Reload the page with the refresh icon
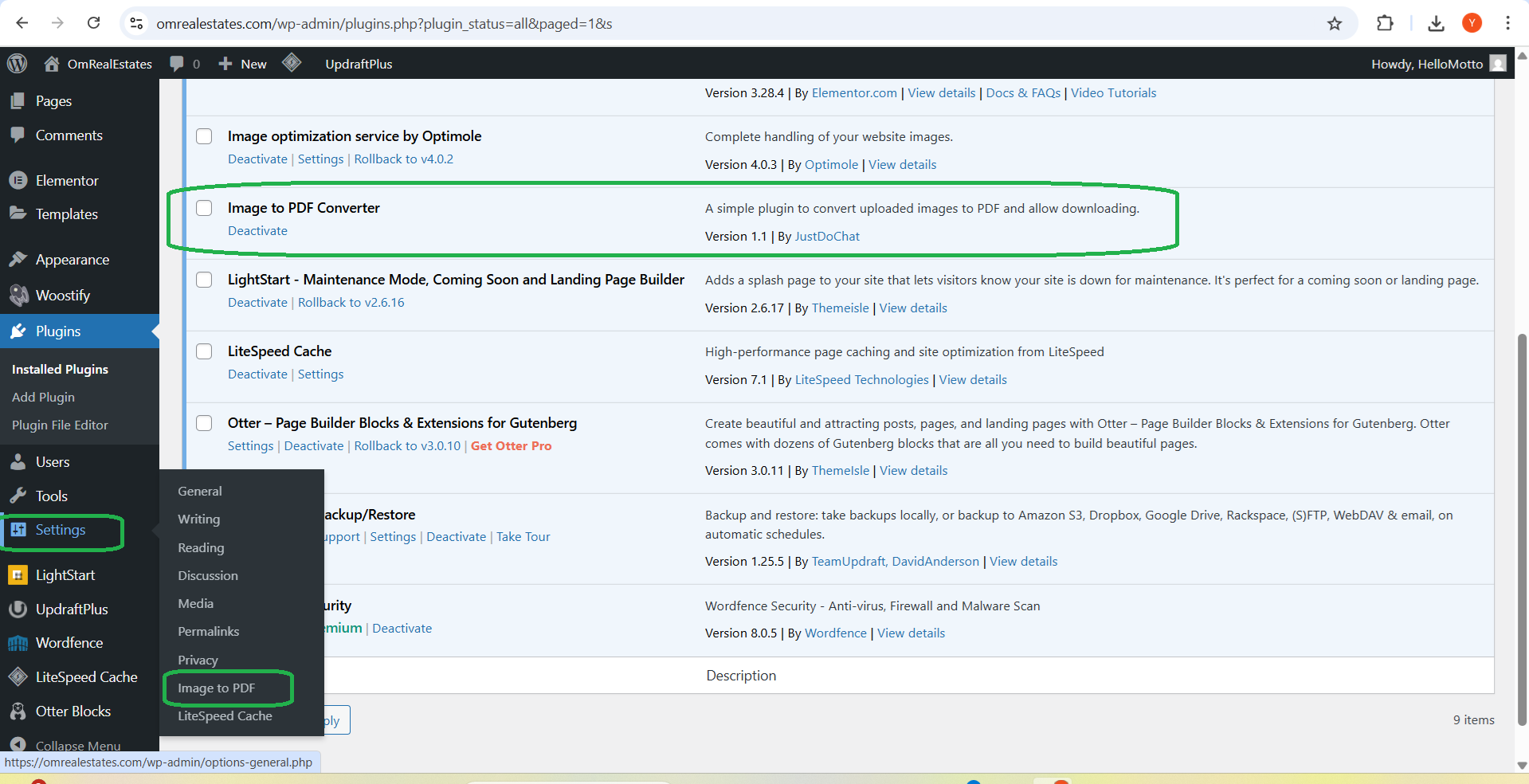Screen dimensions: 1529x784 pos(93,23)
